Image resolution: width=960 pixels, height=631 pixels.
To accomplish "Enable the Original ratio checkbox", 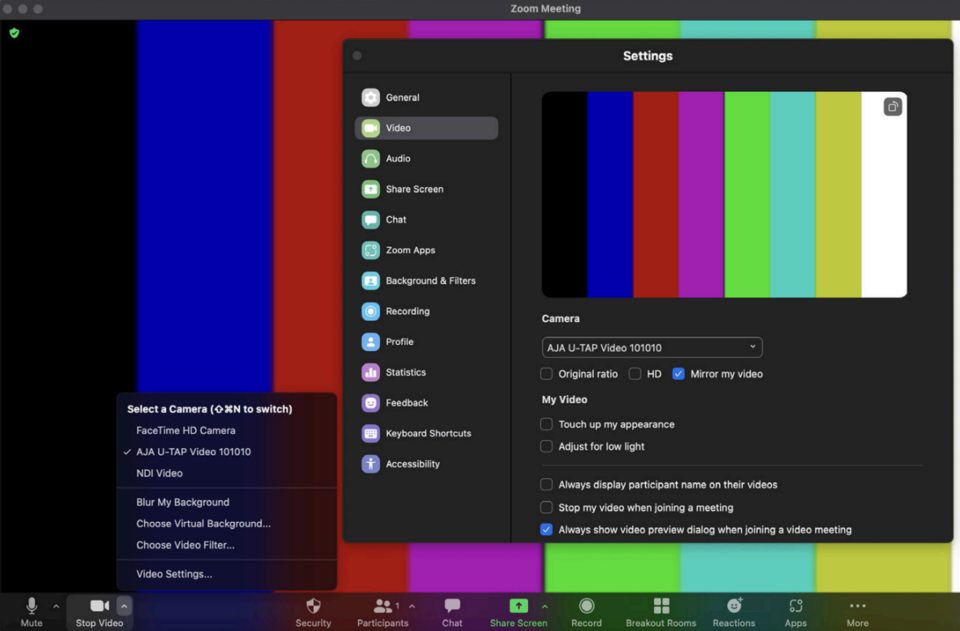I will point(547,374).
